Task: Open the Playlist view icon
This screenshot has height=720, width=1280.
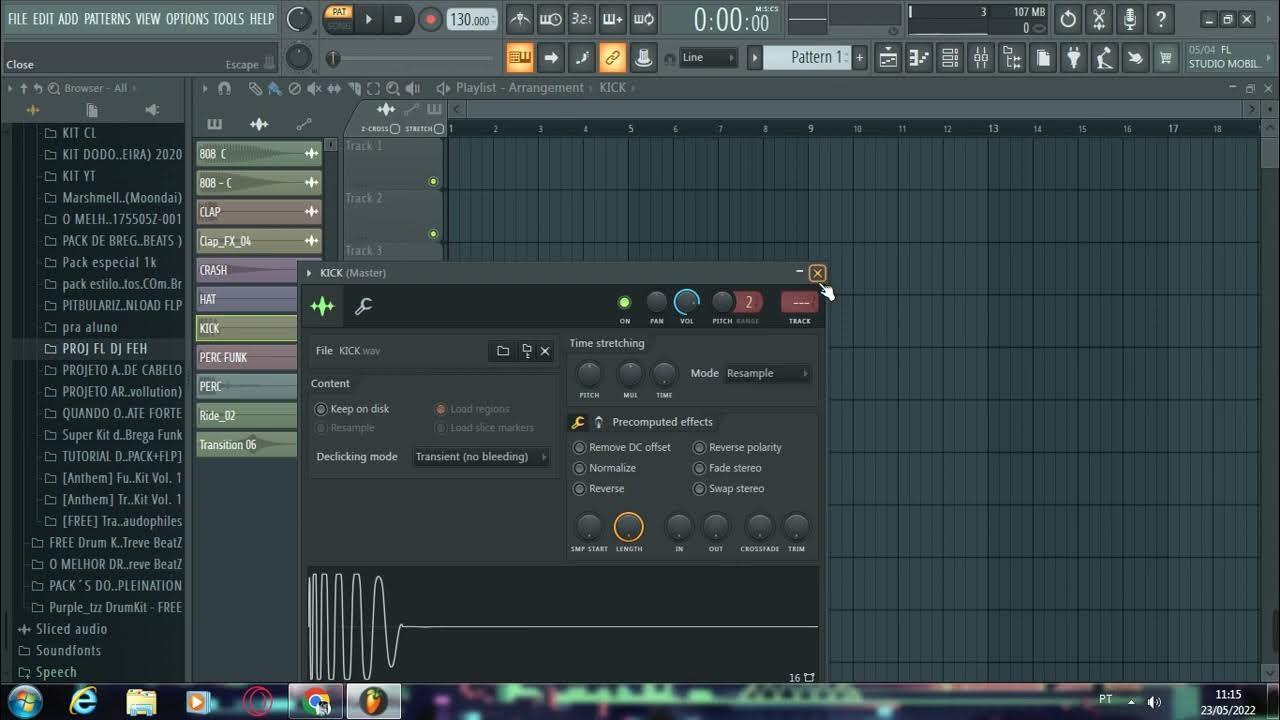Action: click(x=888, y=58)
